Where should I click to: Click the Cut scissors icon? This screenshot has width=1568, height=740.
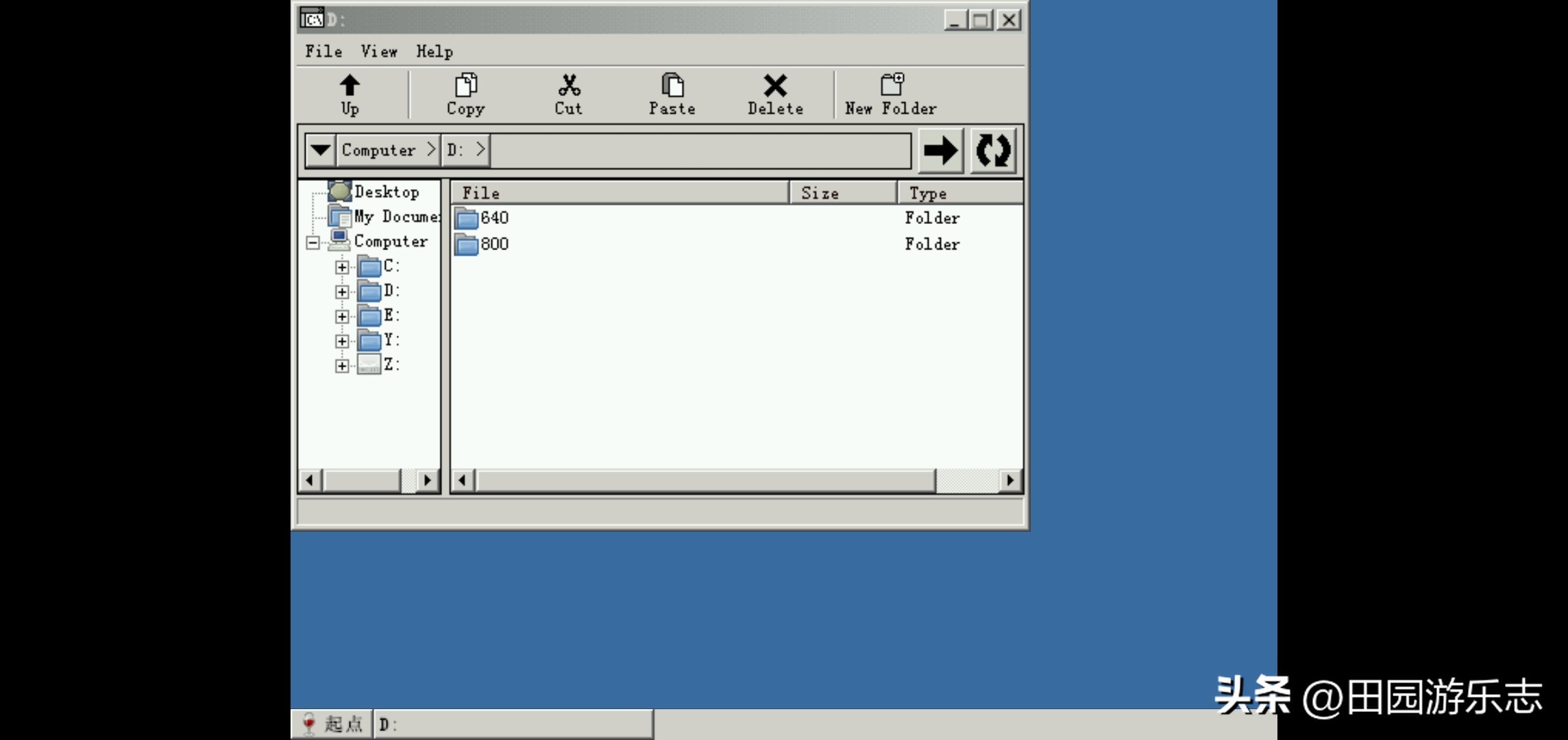[569, 86]
